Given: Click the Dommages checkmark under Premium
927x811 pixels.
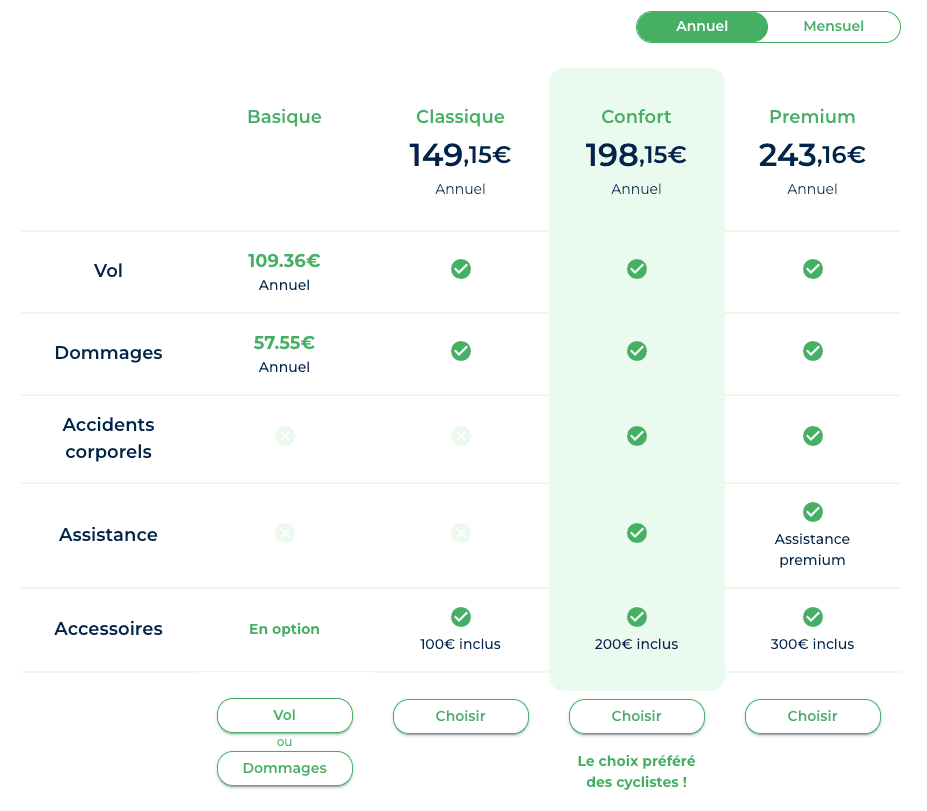Looking at the screenshot, I should pos(812,351).
